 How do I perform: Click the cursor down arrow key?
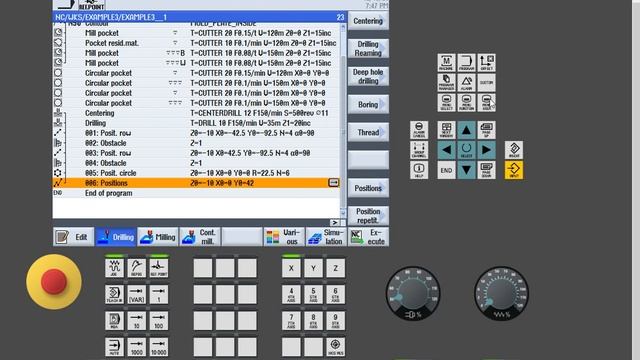coord(467,170)
